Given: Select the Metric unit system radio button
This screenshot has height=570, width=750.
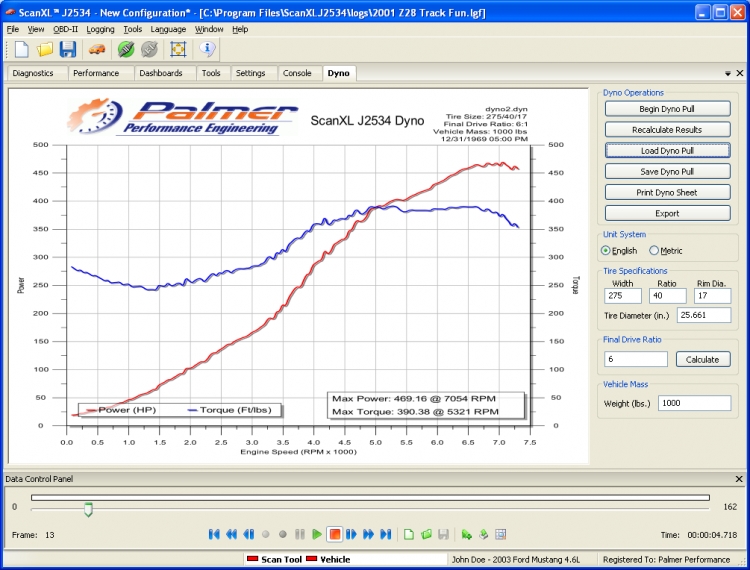Looking at the screenshot, I should pyautogui.click(x=654, y=251).
